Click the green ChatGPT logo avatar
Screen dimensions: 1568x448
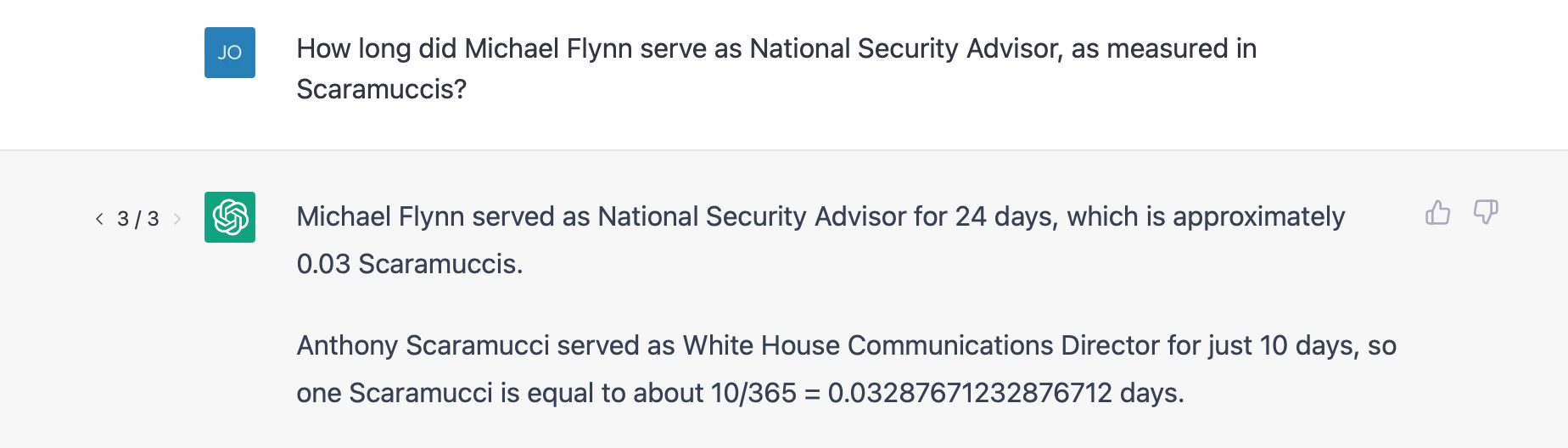click(x=230, y=217)
